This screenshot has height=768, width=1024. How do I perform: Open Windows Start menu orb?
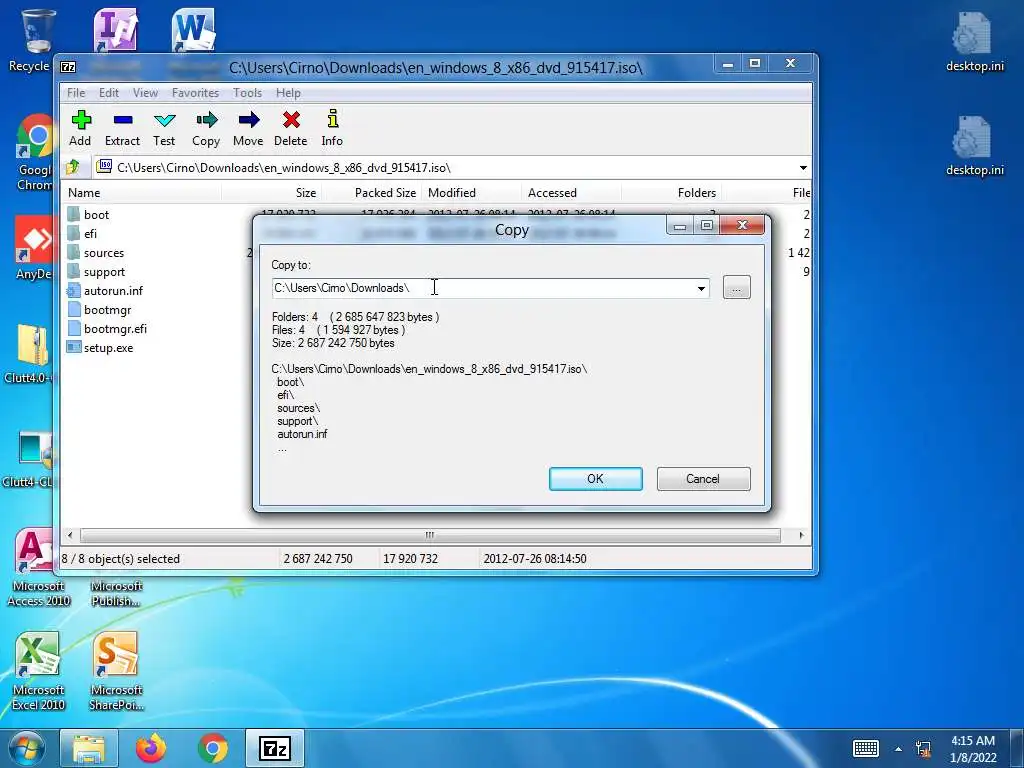(26, 748)
